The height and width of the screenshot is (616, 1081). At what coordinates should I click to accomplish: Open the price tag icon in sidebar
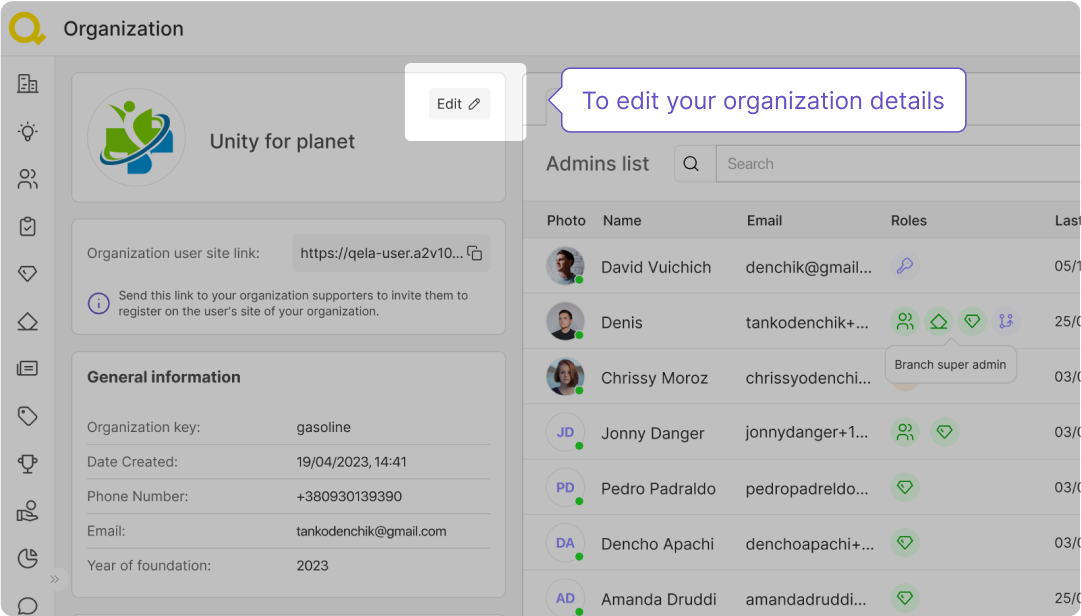(28, 416)
